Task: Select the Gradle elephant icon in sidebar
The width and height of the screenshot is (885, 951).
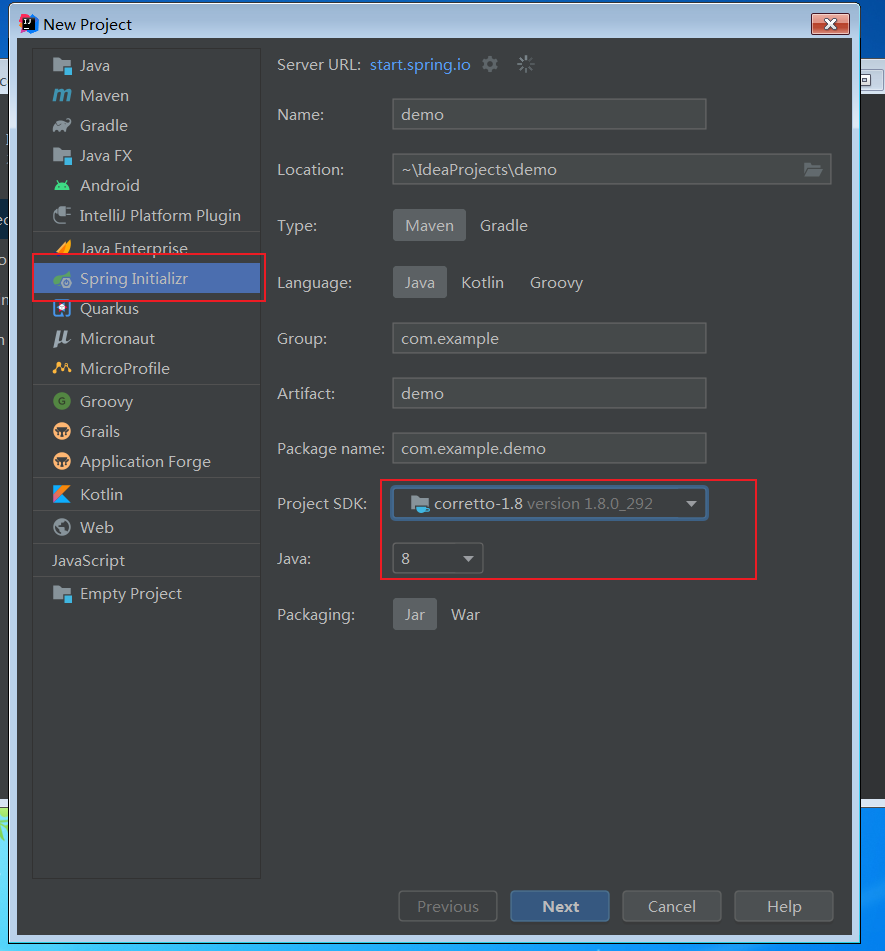Action: coord(62,126)
